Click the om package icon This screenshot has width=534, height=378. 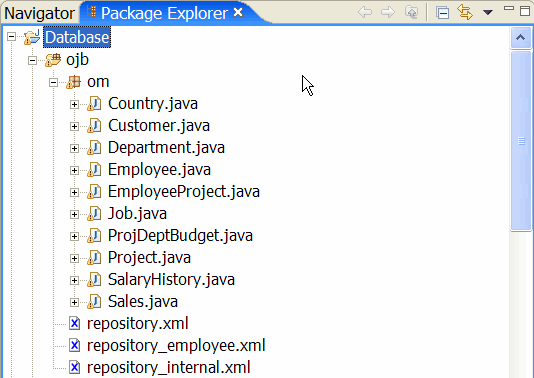pyautogui.click(x=74, y=82)
